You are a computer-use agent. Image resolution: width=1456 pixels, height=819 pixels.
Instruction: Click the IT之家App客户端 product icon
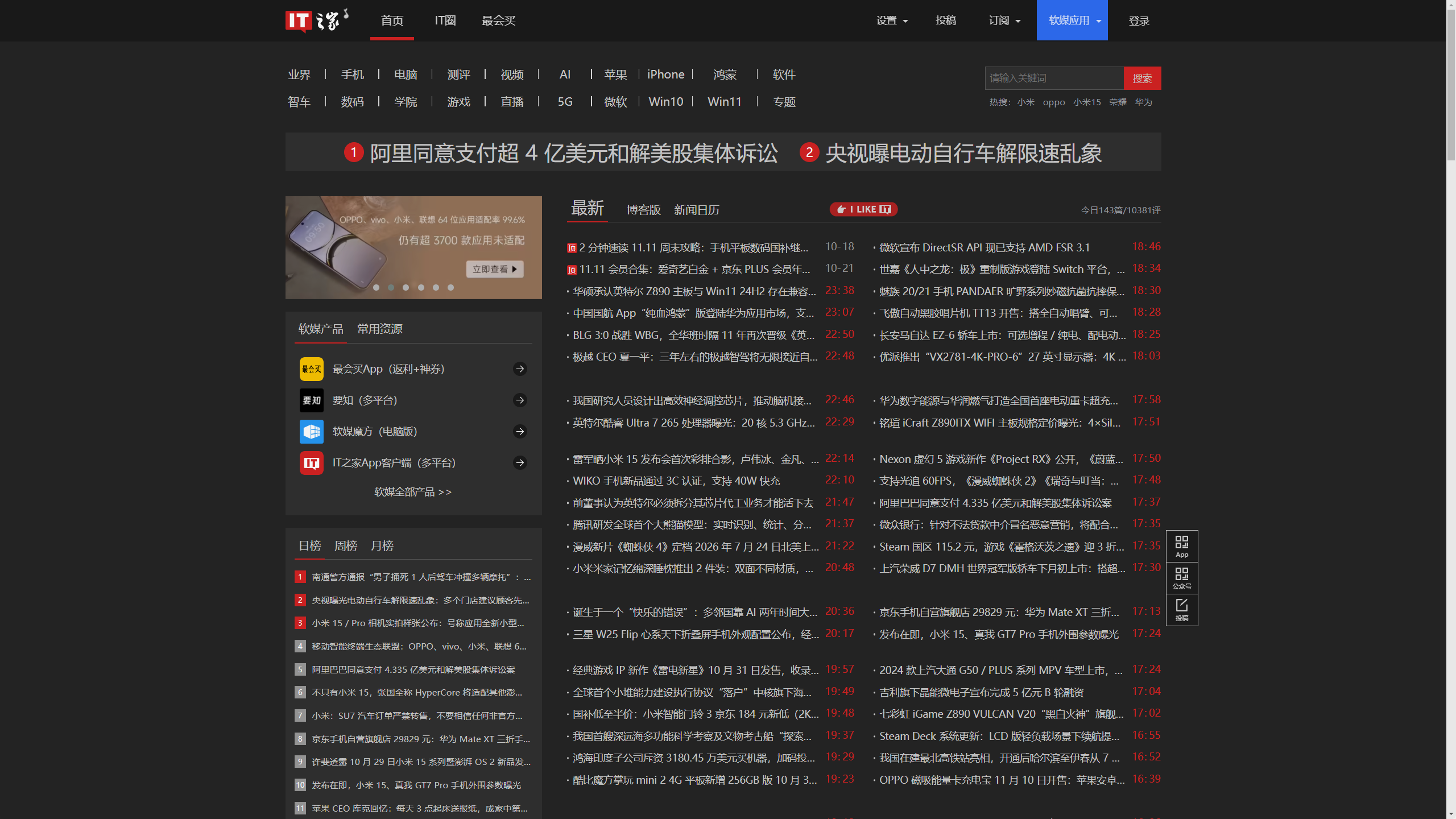311,463
